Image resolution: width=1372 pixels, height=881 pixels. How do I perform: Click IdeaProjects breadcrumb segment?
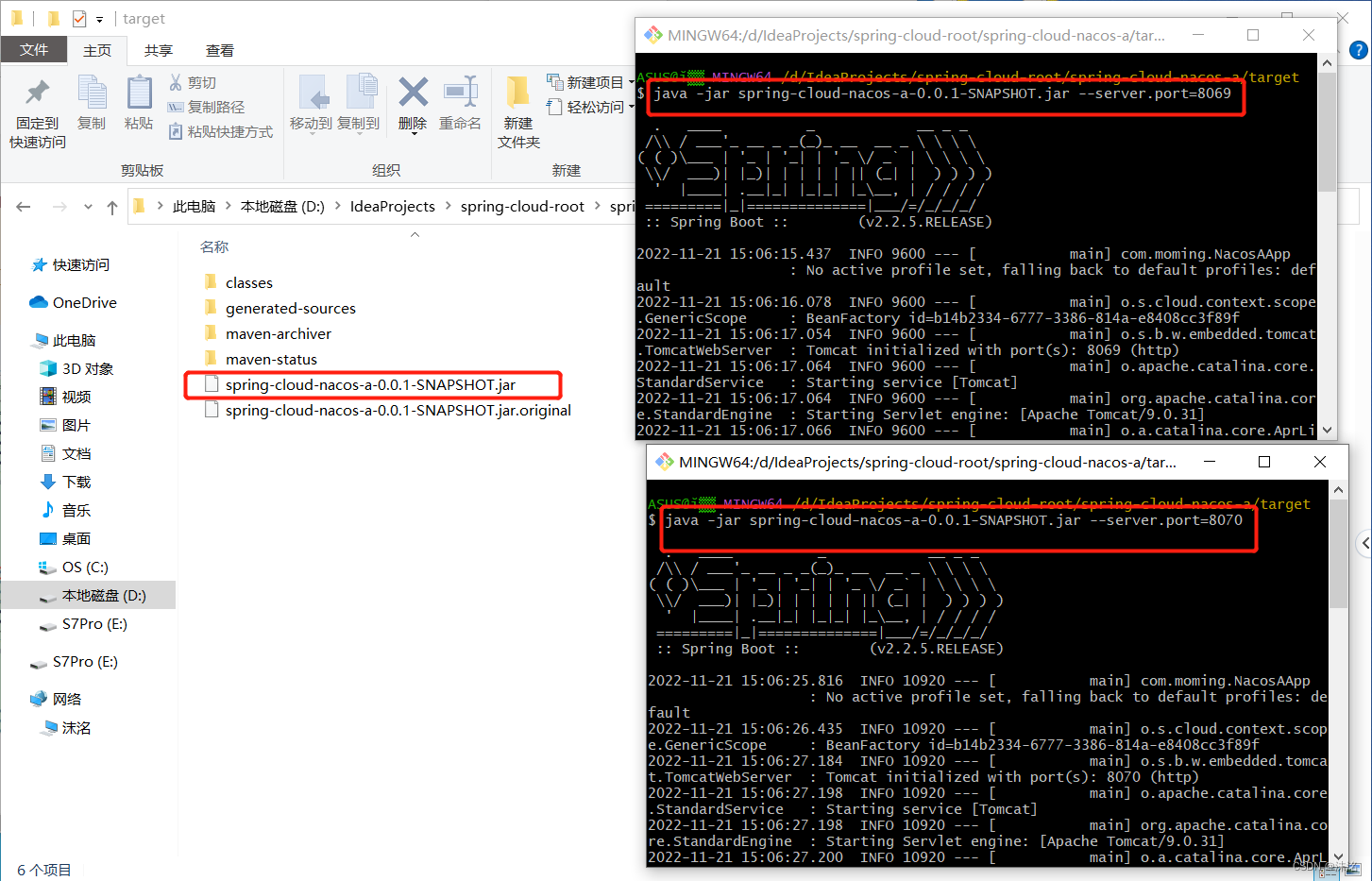[393, 206]
